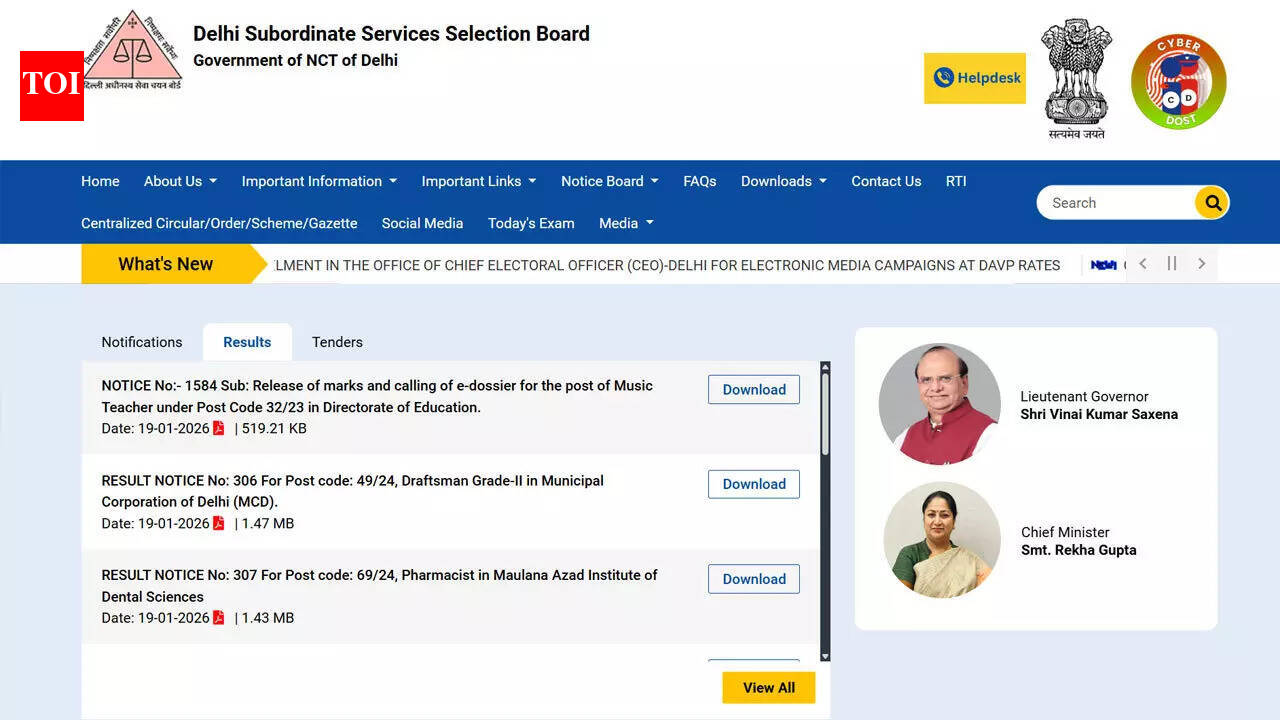
Task: Click the previous arrow on the news ticker
Action: tap(1143, 263)
